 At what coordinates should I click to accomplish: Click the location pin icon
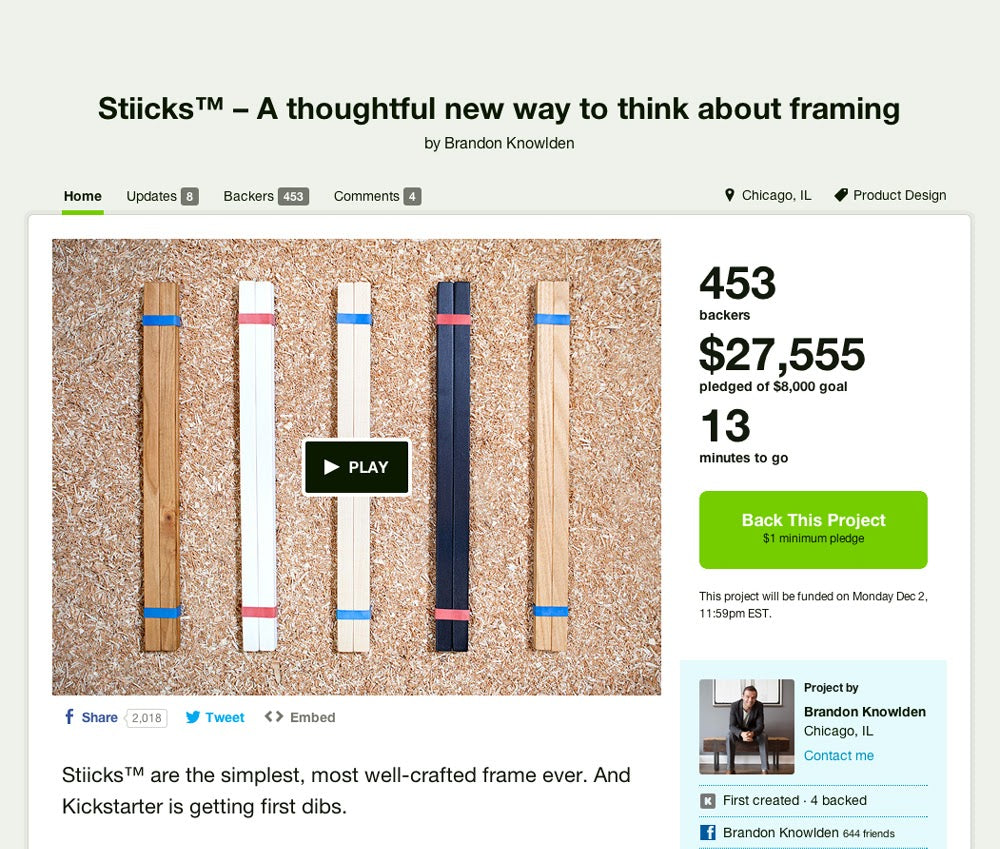[730, 195]
